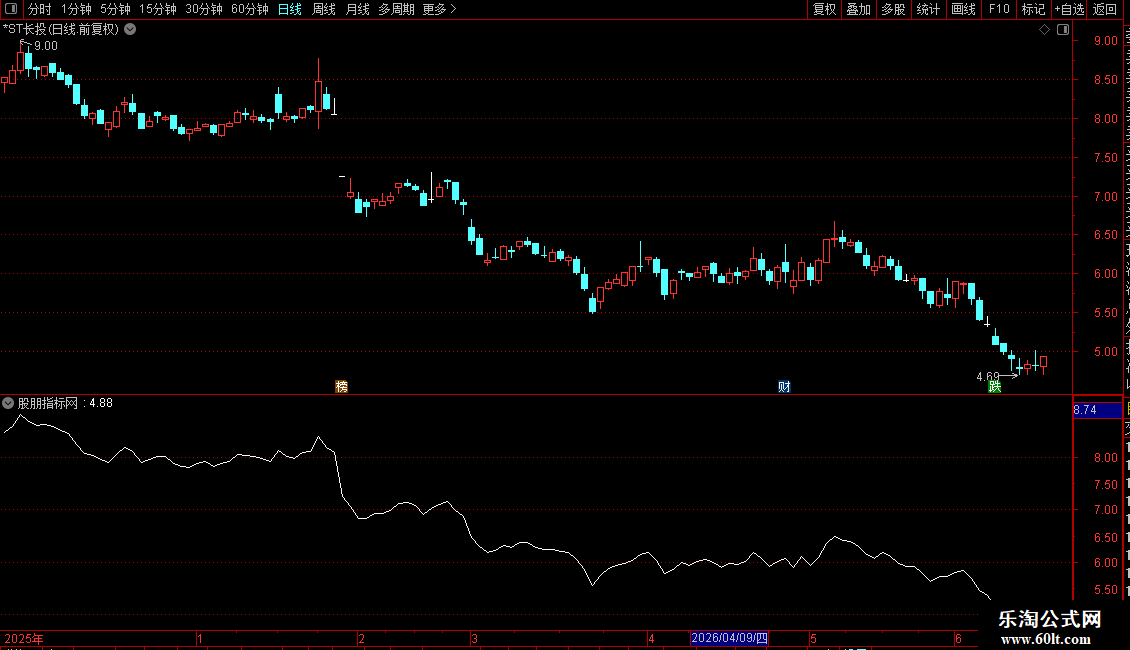This screenshot has width=1130, height=650.
Task: Click the 2025年 time axis label
Action: click(x=24, y=638)
